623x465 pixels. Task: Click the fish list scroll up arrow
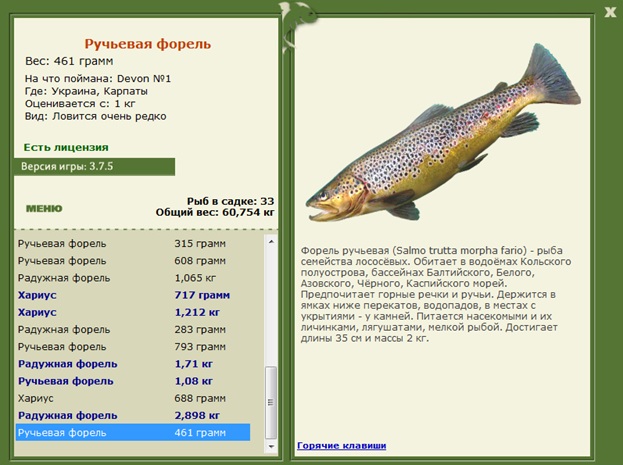(271, 241)
